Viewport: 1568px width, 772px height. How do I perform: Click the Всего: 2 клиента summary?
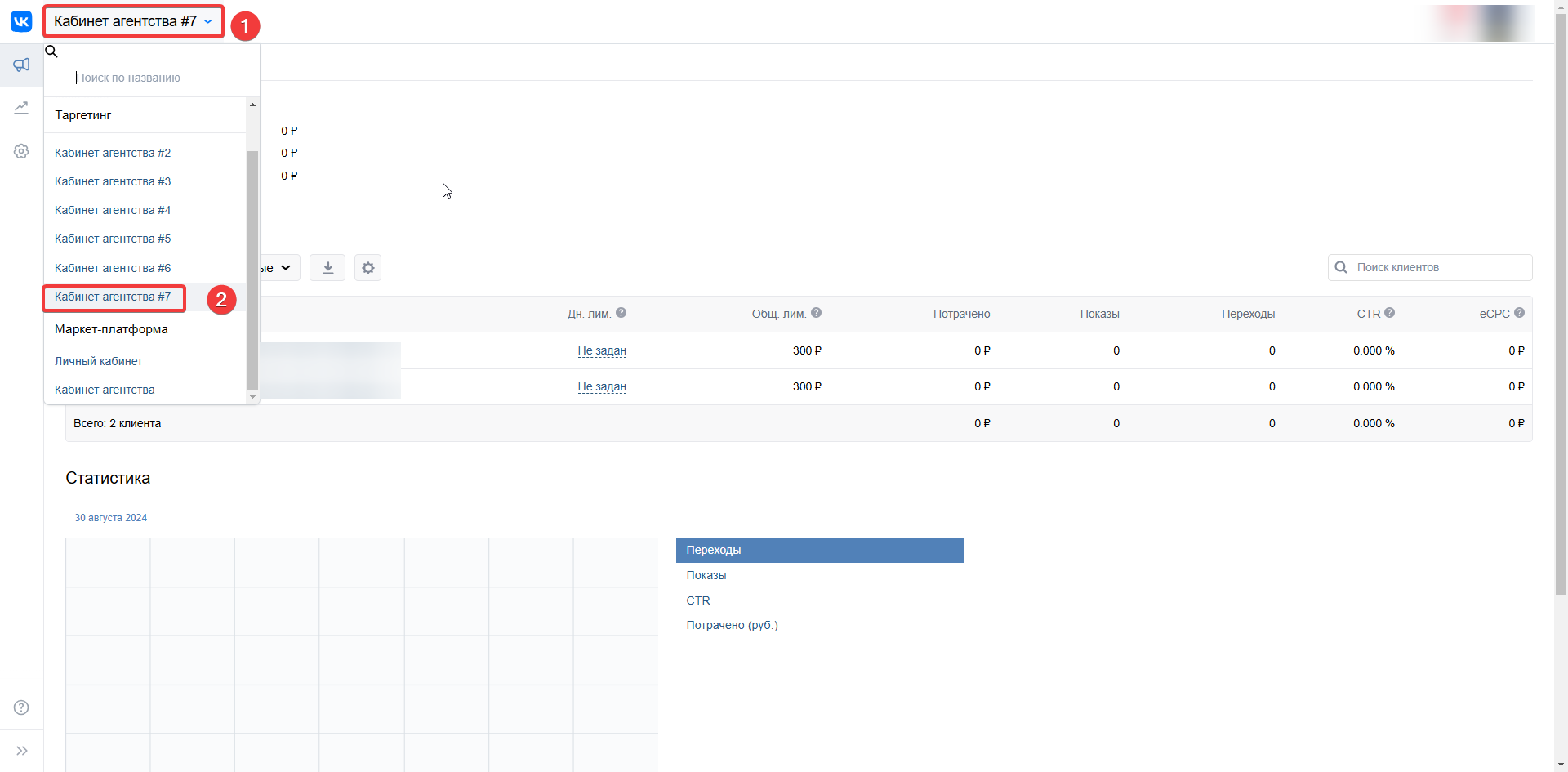(118, 423)
